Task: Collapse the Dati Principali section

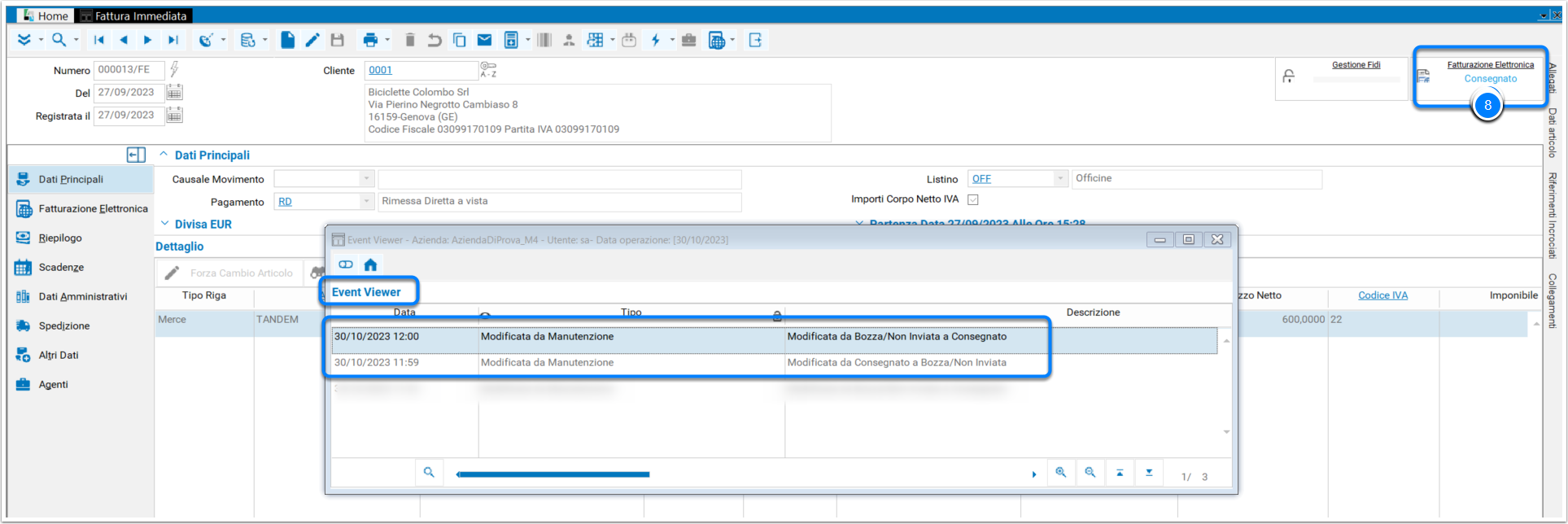Action: [164, 154]
